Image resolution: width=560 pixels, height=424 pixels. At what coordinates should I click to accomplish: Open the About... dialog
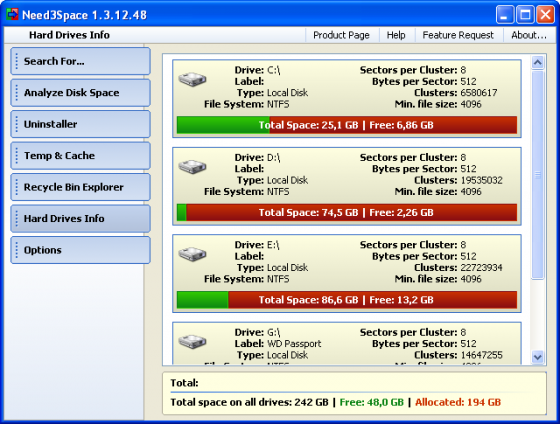click(x=529, y=35)
